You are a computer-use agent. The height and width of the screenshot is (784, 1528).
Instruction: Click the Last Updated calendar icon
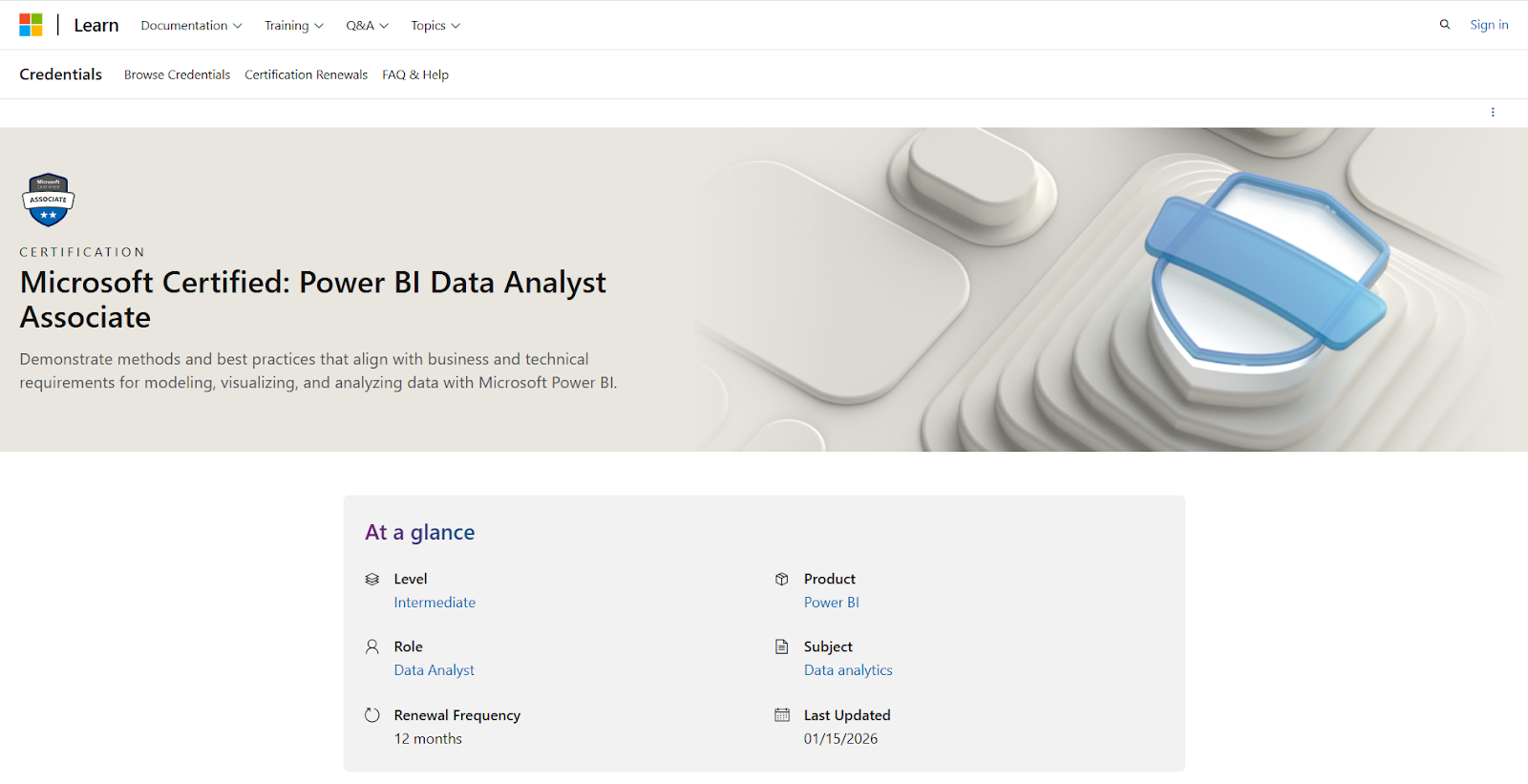click(x=782, y=715)
